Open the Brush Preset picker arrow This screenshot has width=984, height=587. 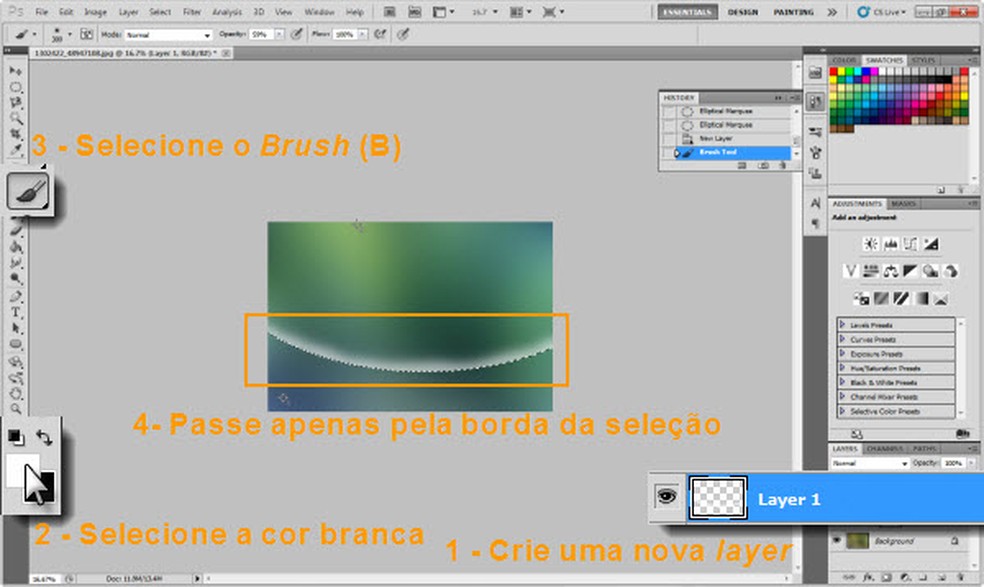(70, 35)
